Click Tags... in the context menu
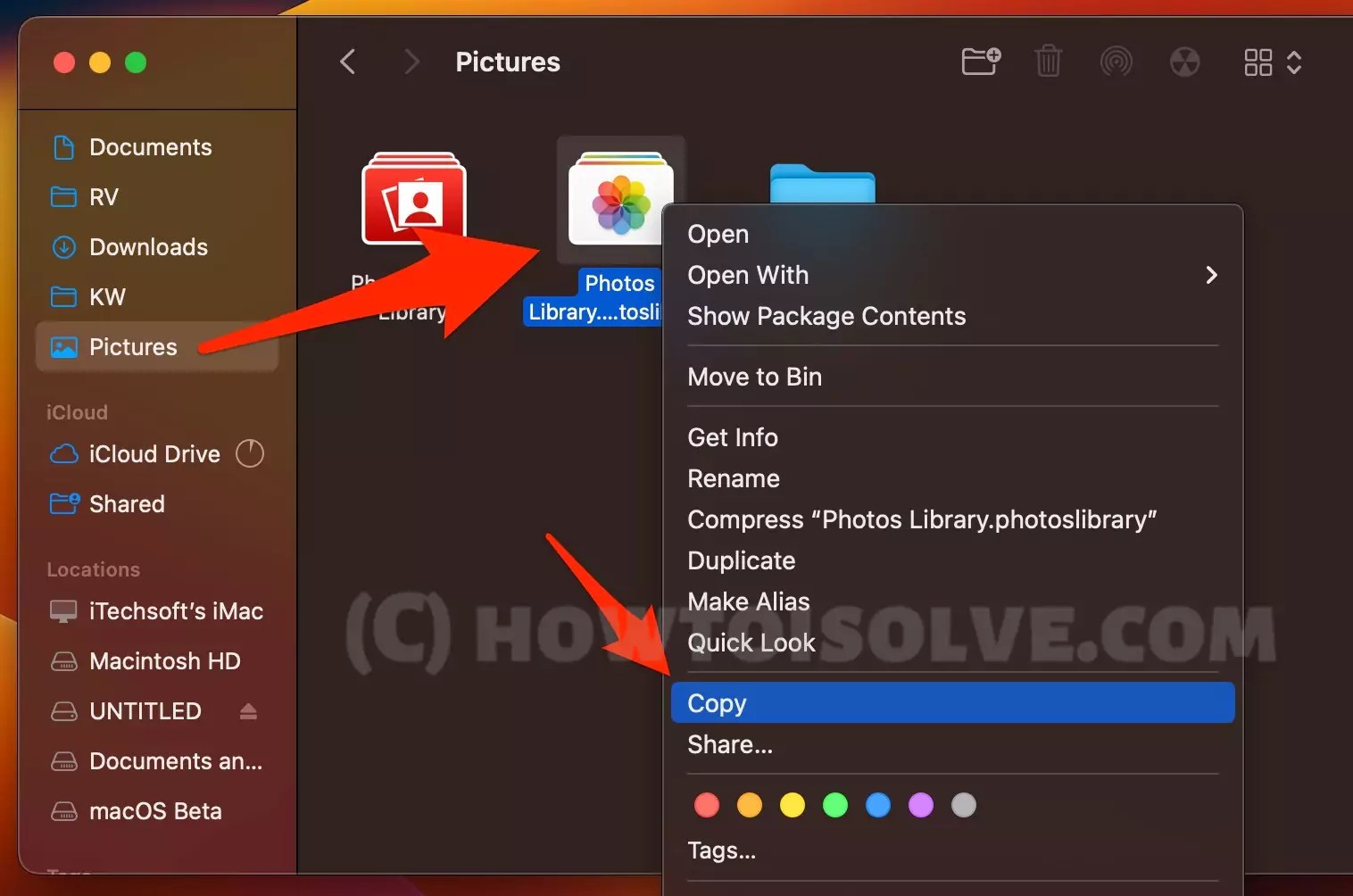Image resolution: width=1353 pixels, height=896 pixels. click(722, 850)
